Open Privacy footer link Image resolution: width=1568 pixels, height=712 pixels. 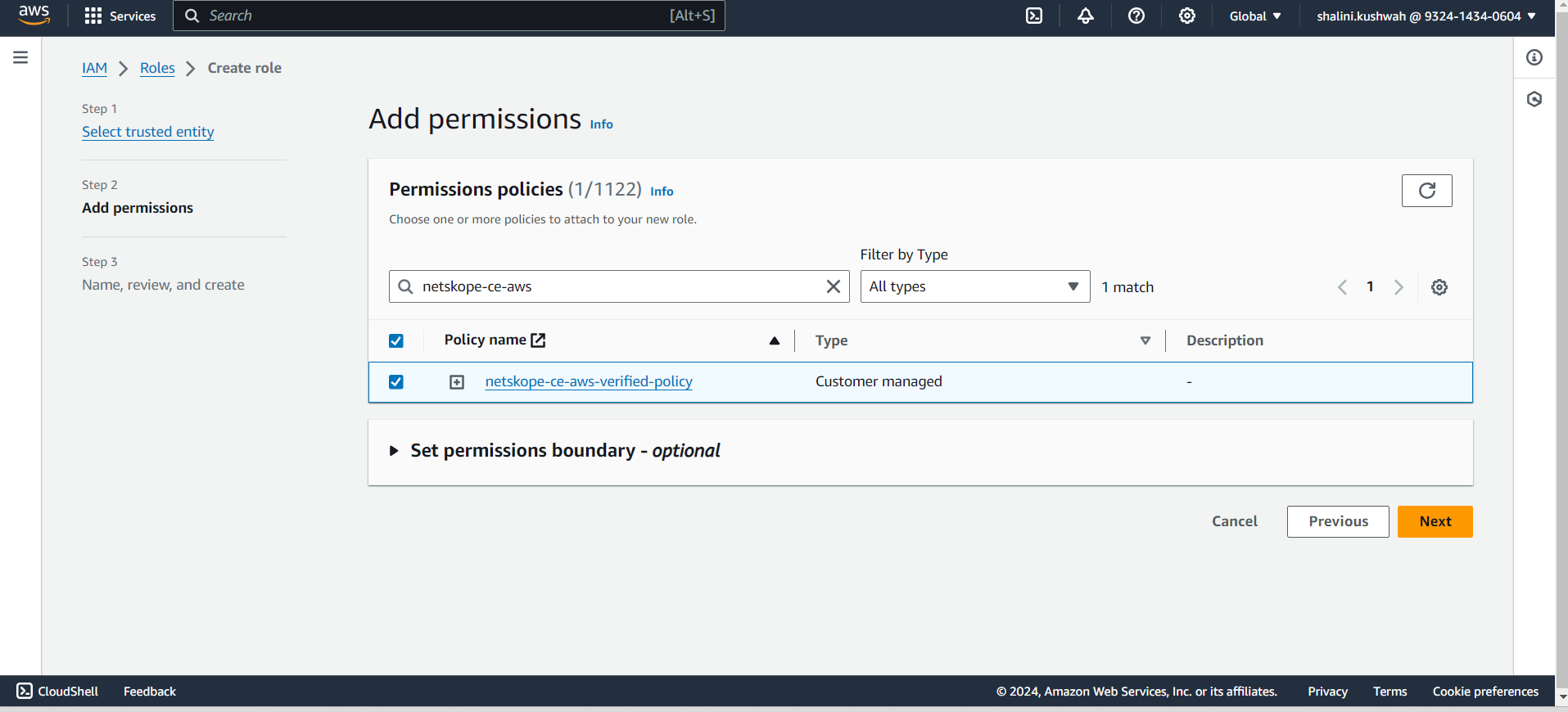(1327, 692)
